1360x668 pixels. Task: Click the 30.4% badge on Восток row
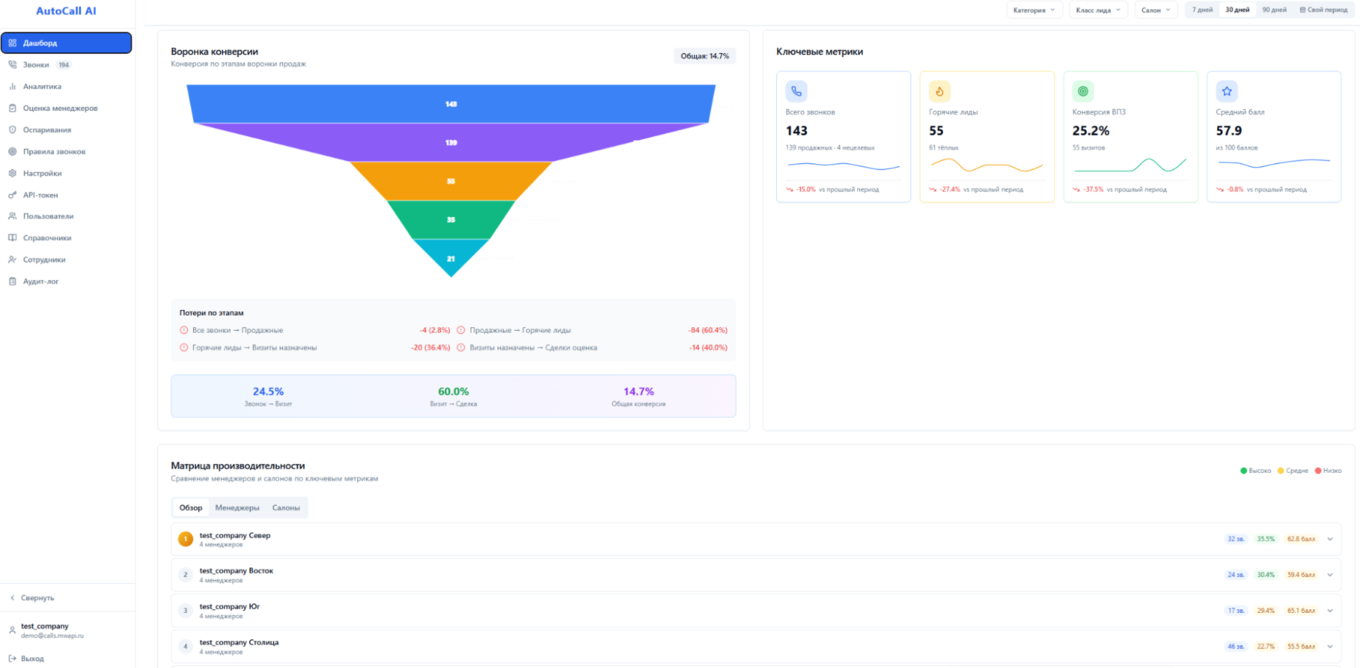(x=1266, y=575)
